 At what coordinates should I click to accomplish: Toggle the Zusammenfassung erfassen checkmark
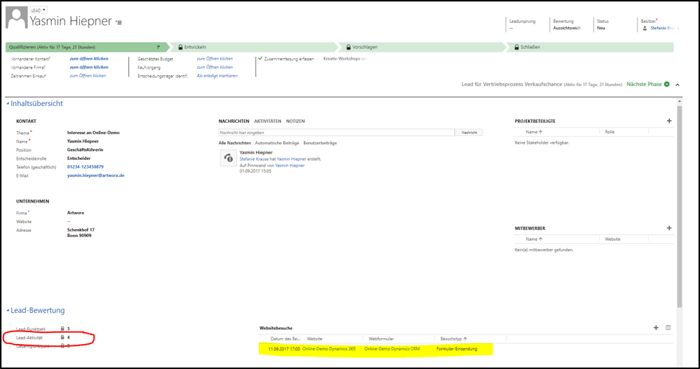(260, 58)
